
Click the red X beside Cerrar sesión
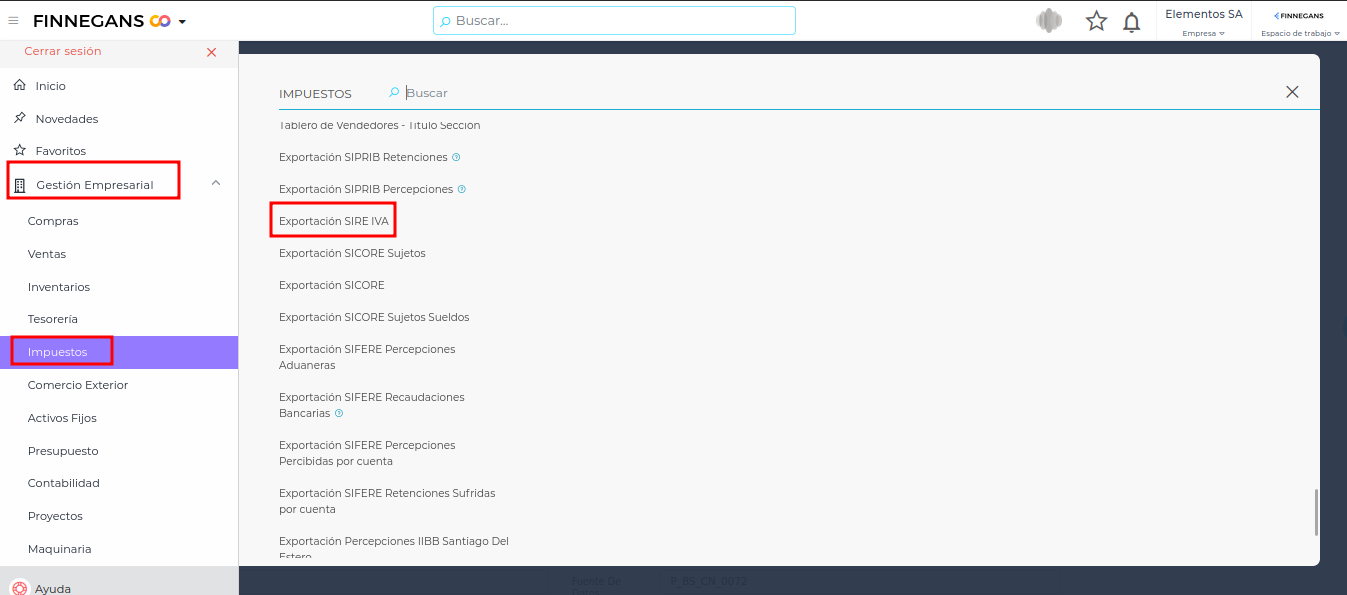point(211,52)
